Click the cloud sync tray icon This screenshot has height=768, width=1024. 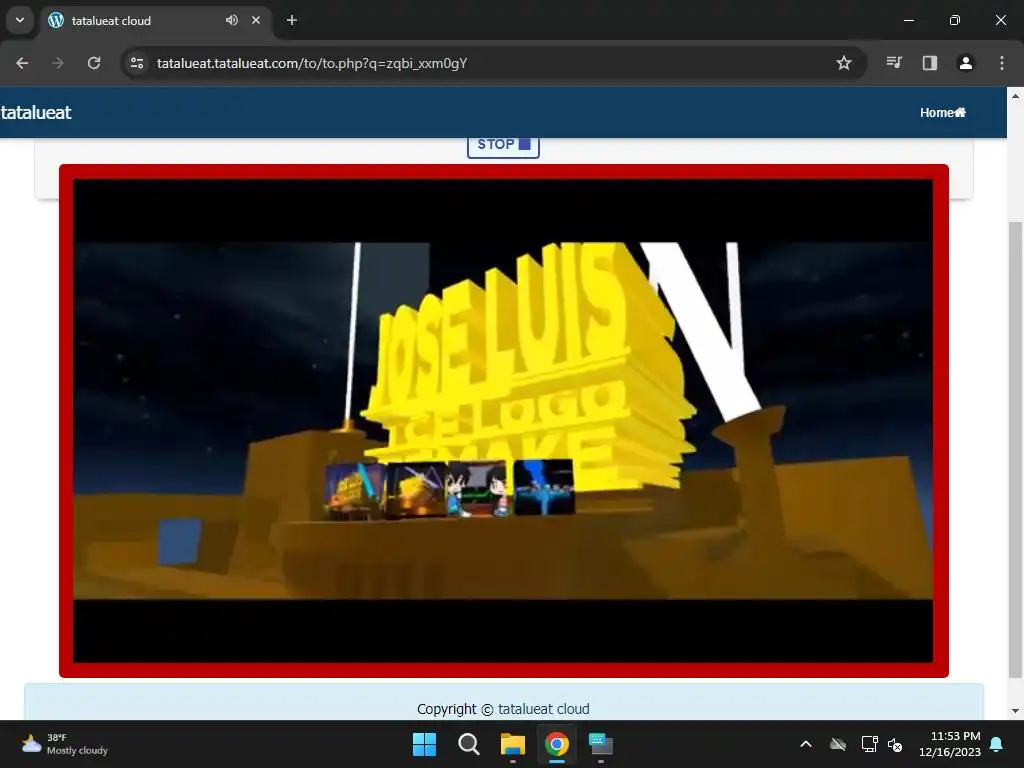pyautogui.click(x=838, y=744)
